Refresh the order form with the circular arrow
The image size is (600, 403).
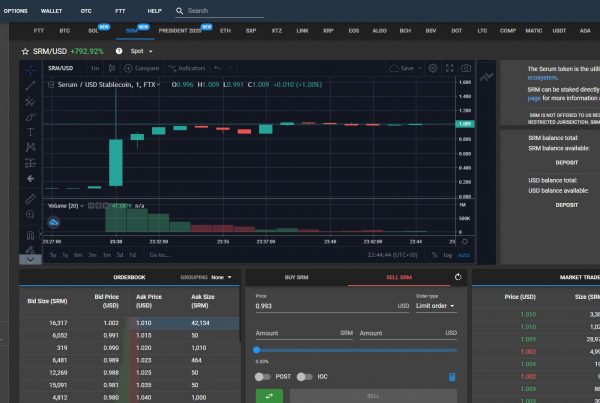click(x=458, y=277)
